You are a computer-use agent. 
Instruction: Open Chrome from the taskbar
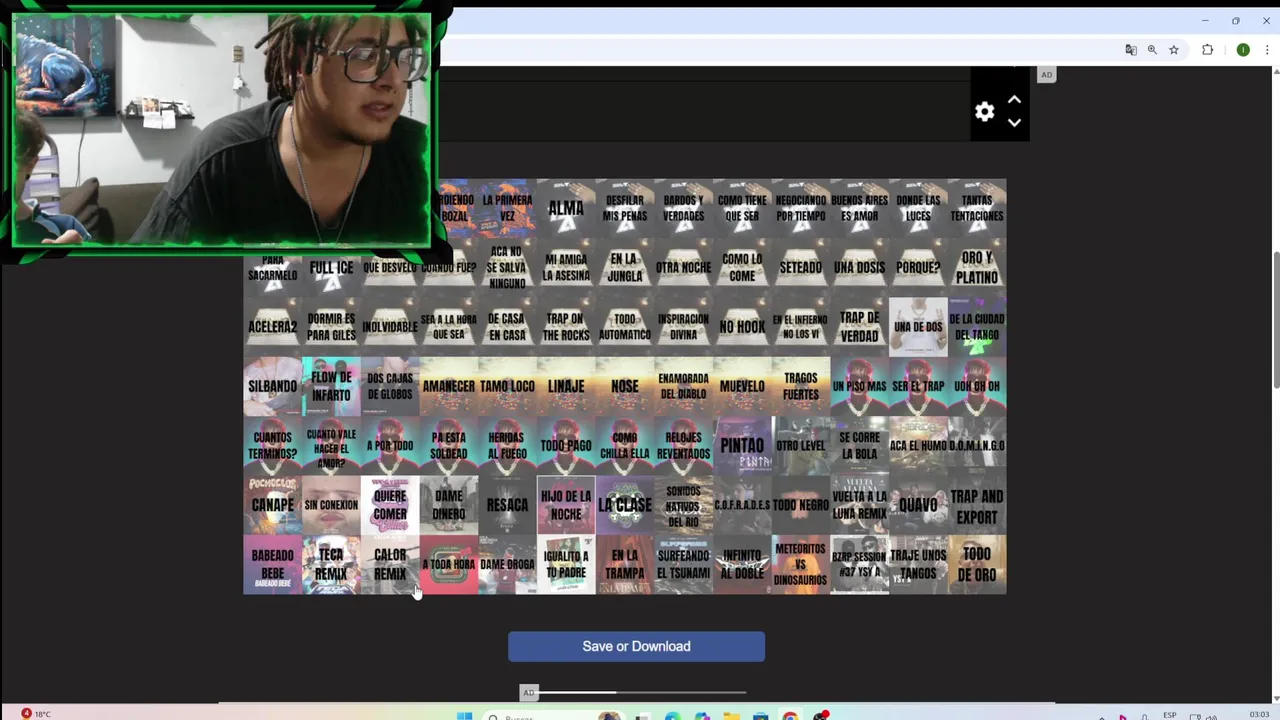[790, 716]
